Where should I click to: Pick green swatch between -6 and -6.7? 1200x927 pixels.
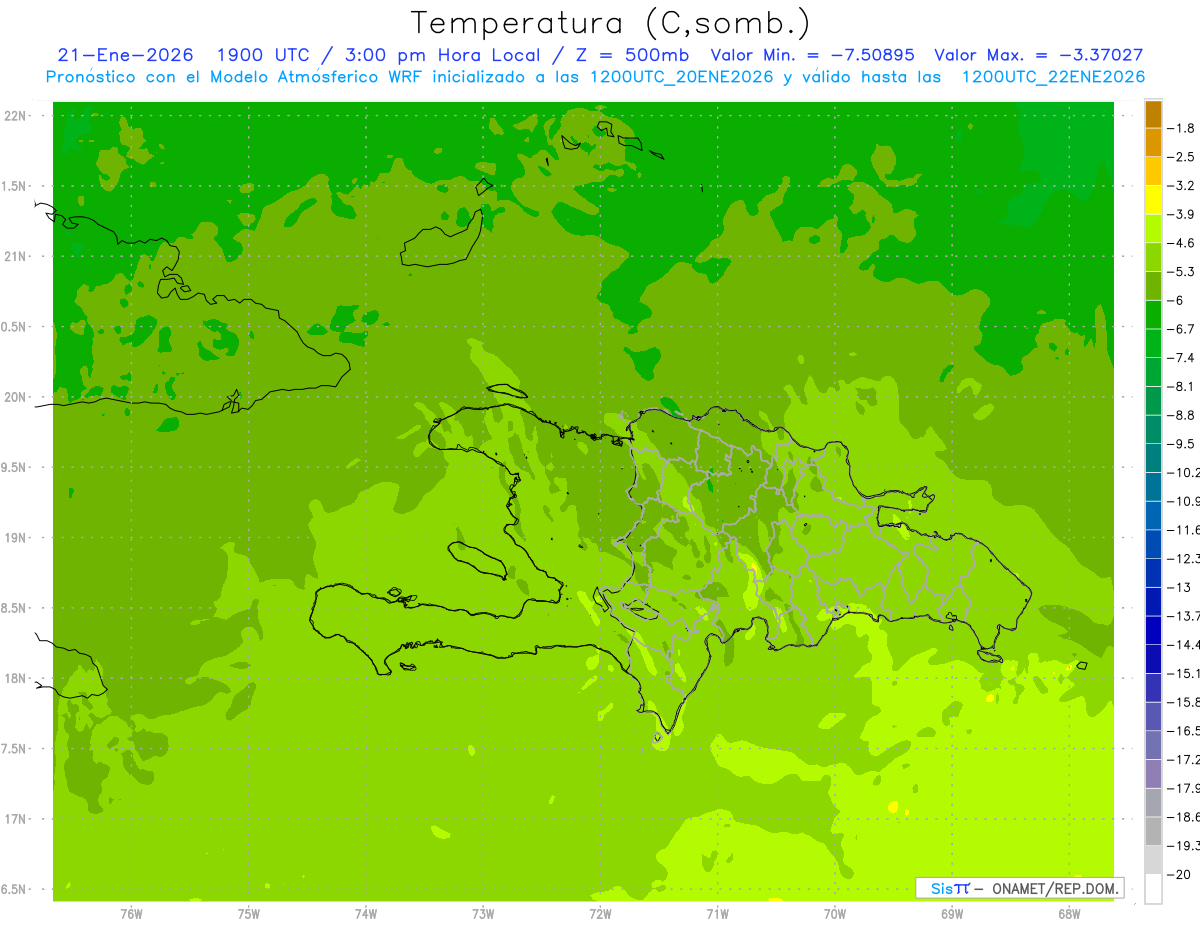click(1153, 315)
